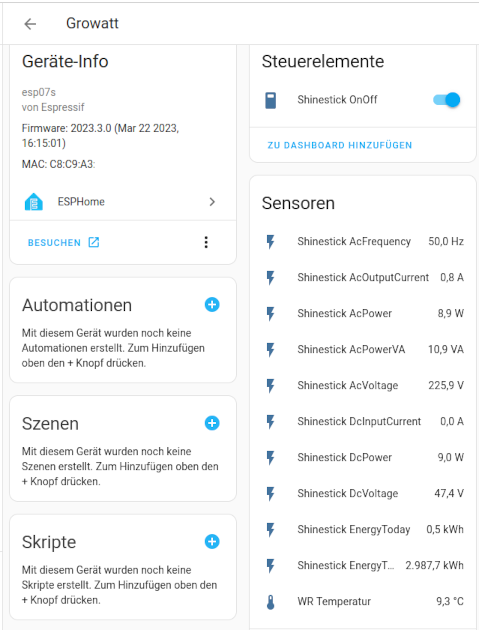Click the 0,5 kWh value
Viewport: 479px width, 630px height.
coord(445,530)
